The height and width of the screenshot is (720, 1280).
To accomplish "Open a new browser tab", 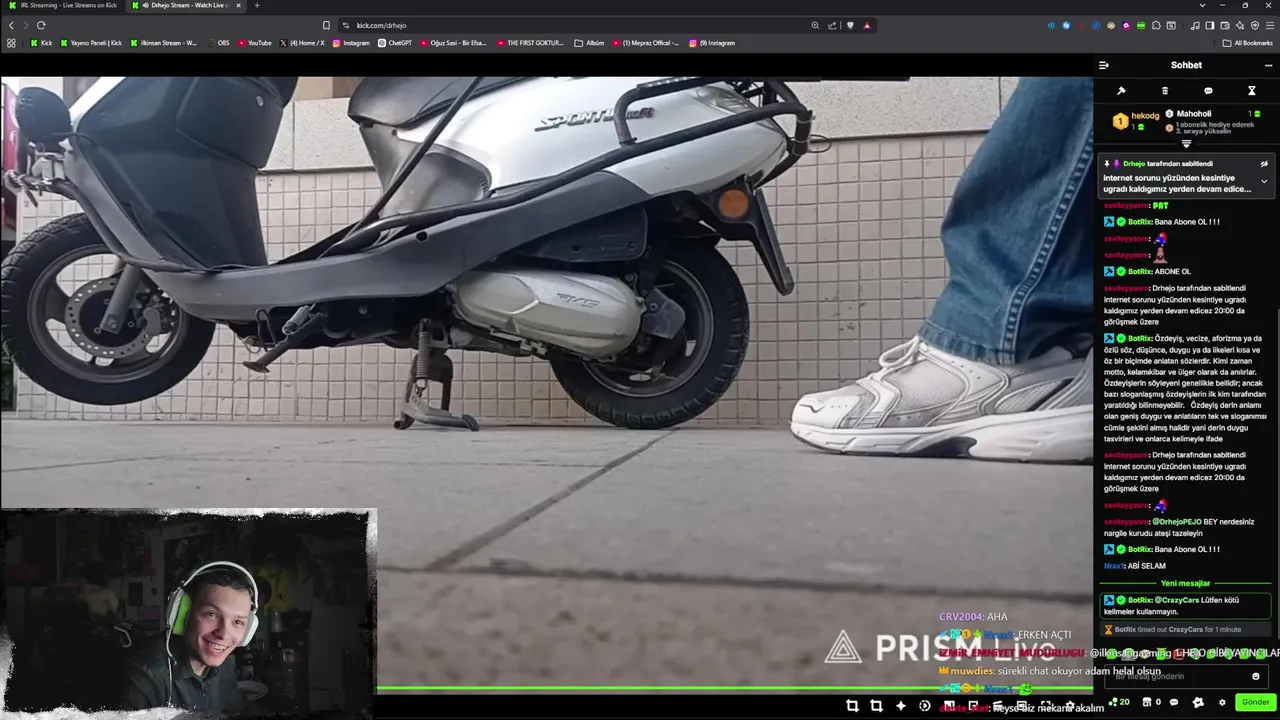I will [x=256, y=5].
